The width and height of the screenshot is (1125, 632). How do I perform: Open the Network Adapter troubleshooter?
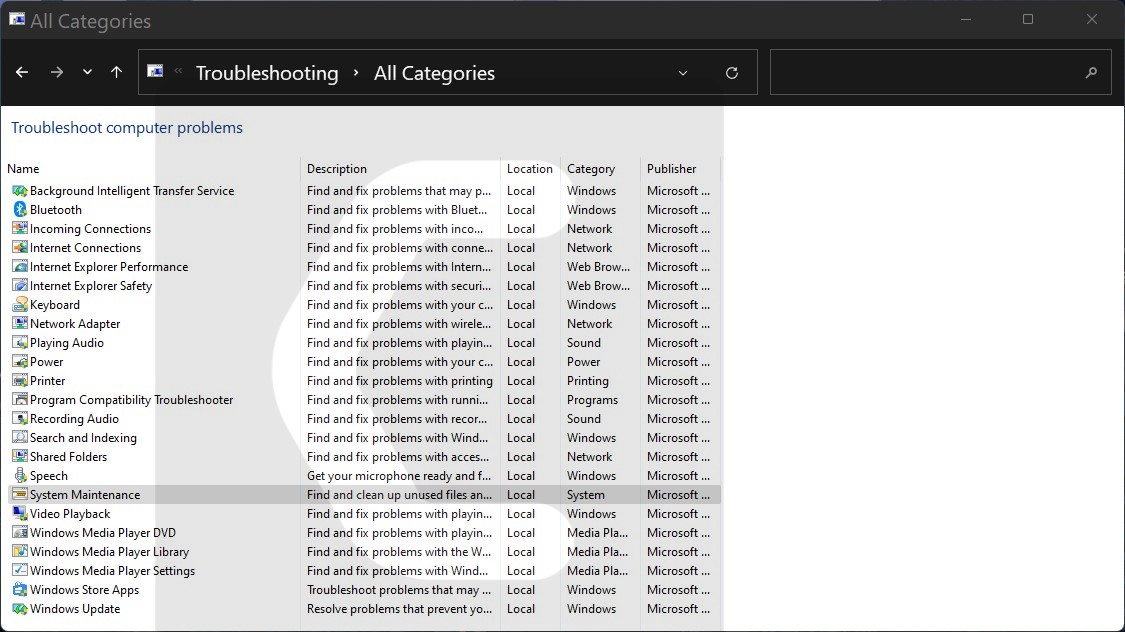tap(75, 324)
